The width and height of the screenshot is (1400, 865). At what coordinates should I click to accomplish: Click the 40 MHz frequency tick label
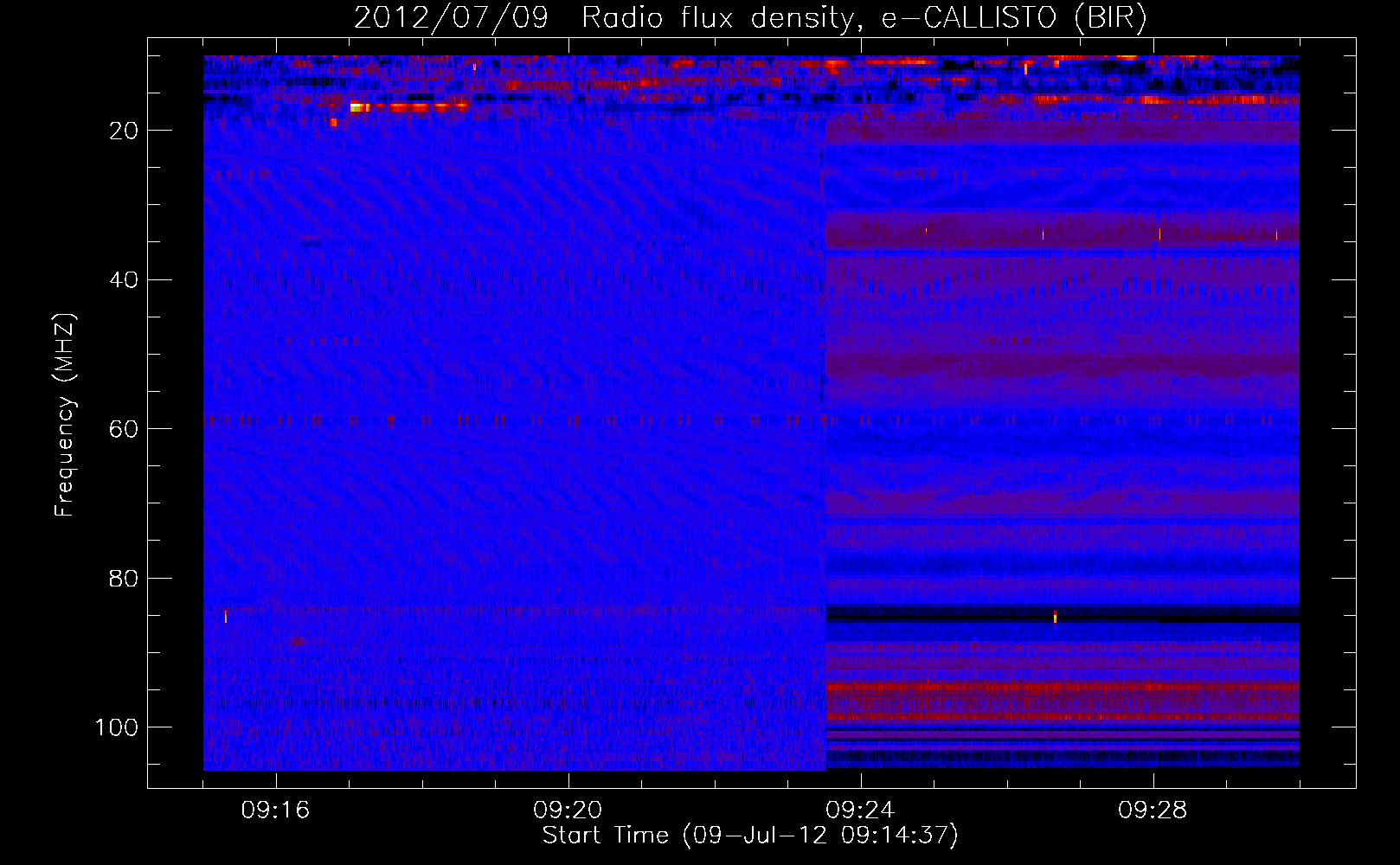pos(125,280)
